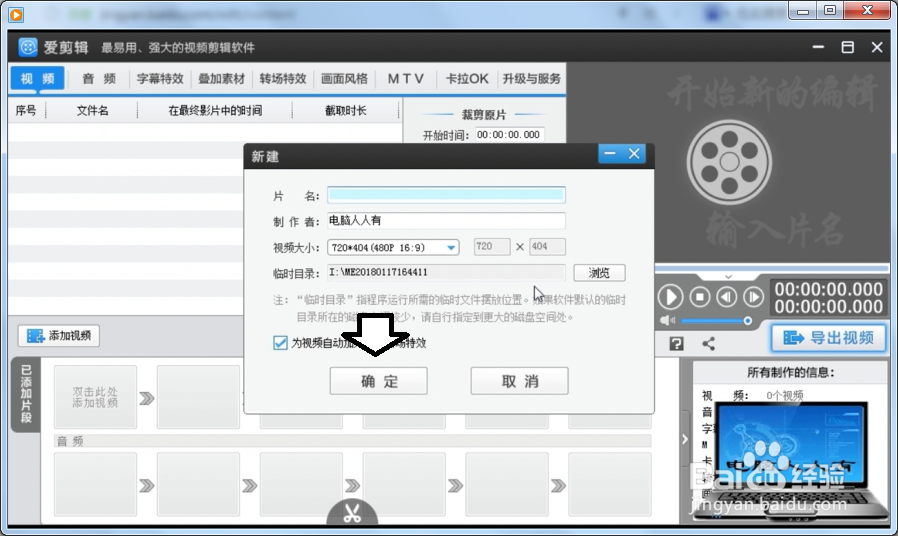The width and height of the screenshot is (898, 536).
Task: Open the 画面风格 tab
Action: pos(344,78)
